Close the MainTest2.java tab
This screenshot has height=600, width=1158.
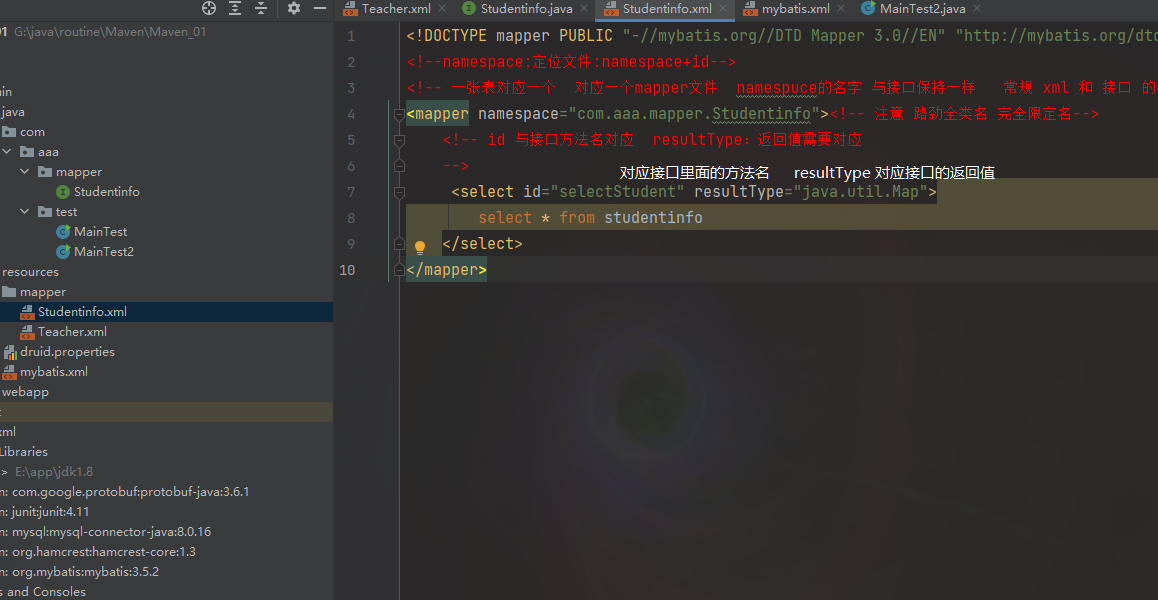pyautogui.click(x=977, y=9)
